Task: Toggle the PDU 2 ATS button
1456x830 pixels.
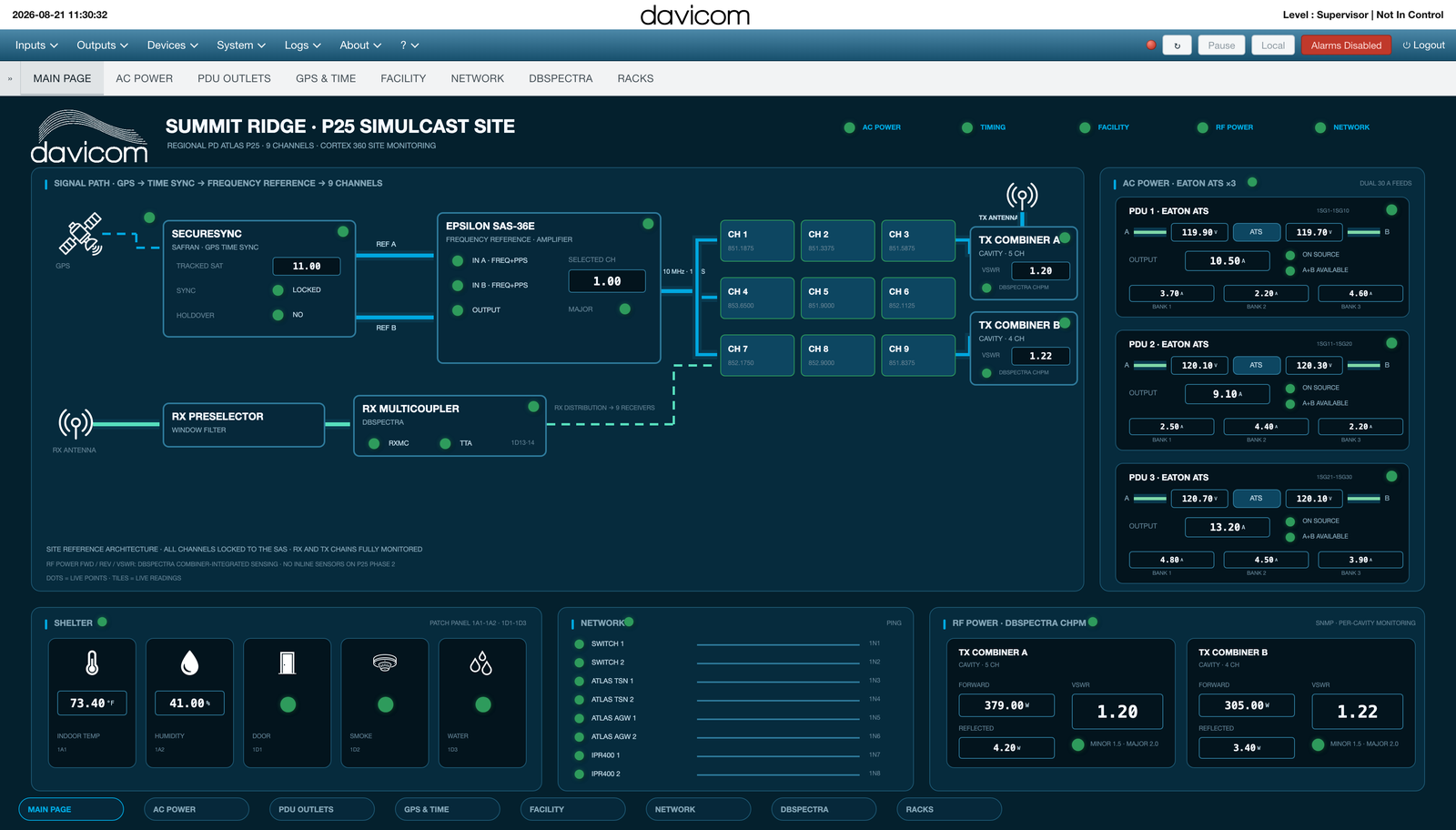Action: tap(1256, 365)
